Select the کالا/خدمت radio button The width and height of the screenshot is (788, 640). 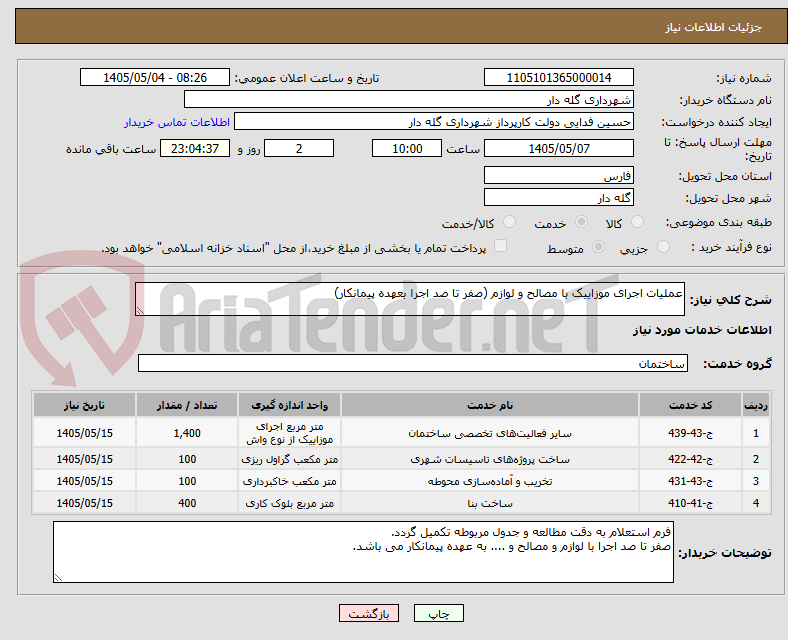coord(510,222)
